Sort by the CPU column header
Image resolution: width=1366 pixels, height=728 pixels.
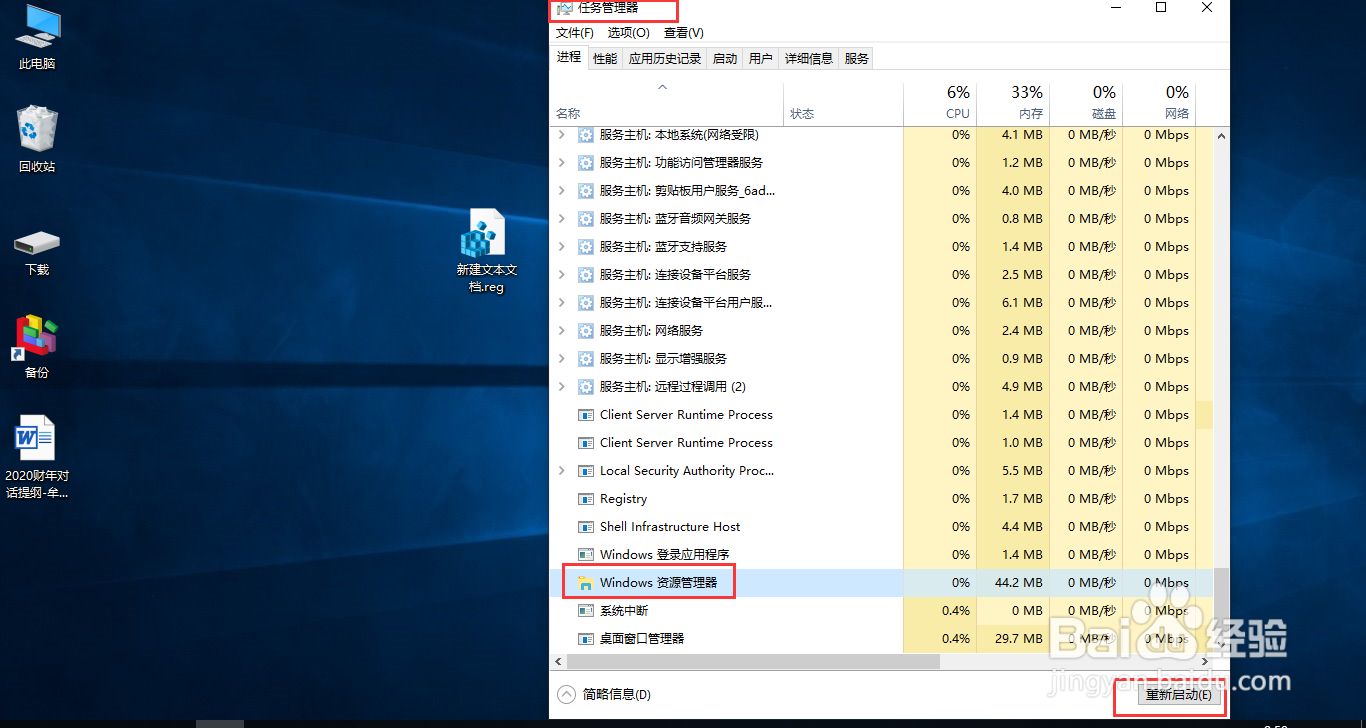pos(940,104)
